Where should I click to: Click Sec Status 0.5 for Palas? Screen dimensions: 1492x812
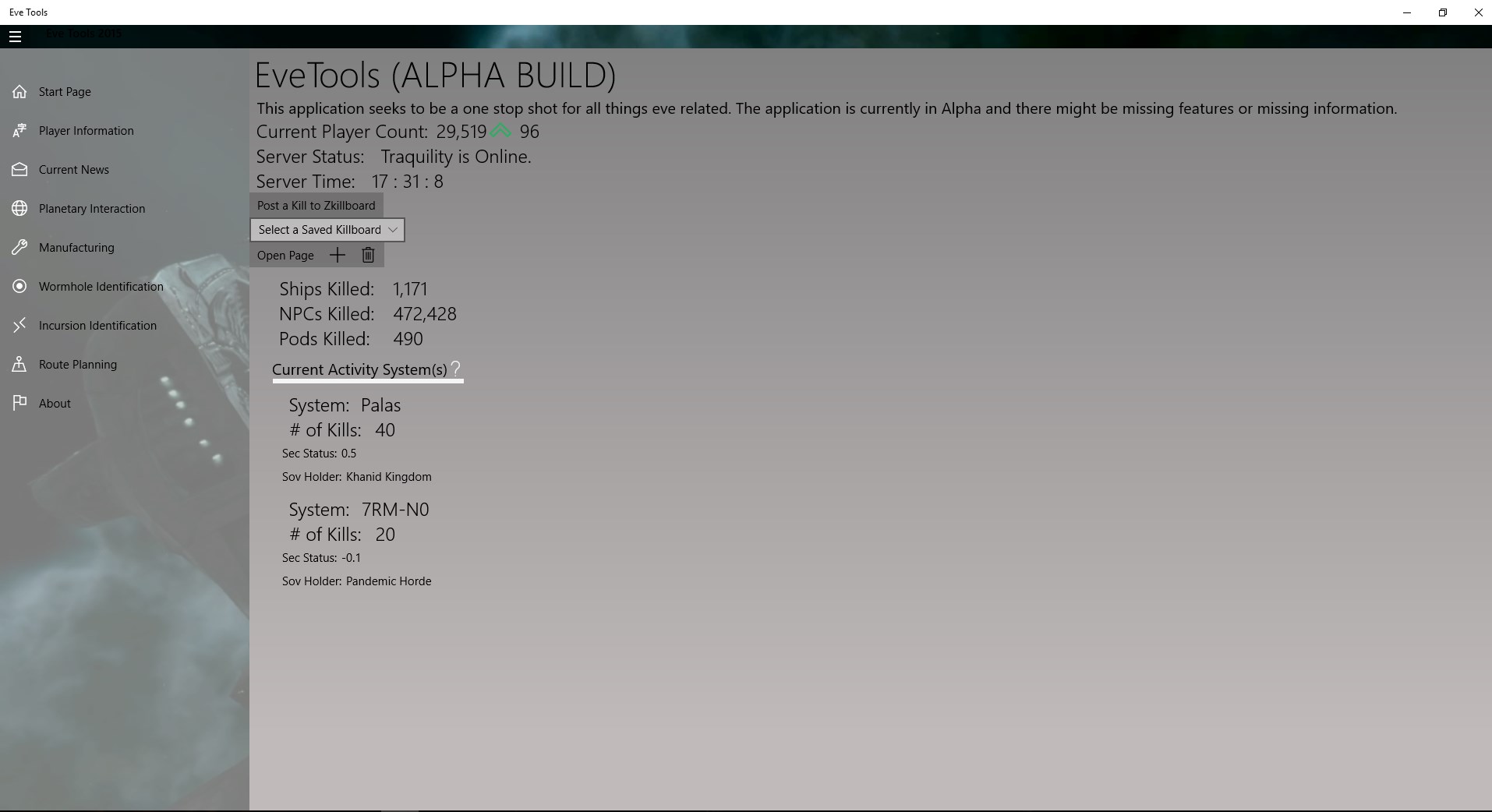pyautogui.click(x=348, y=454)
